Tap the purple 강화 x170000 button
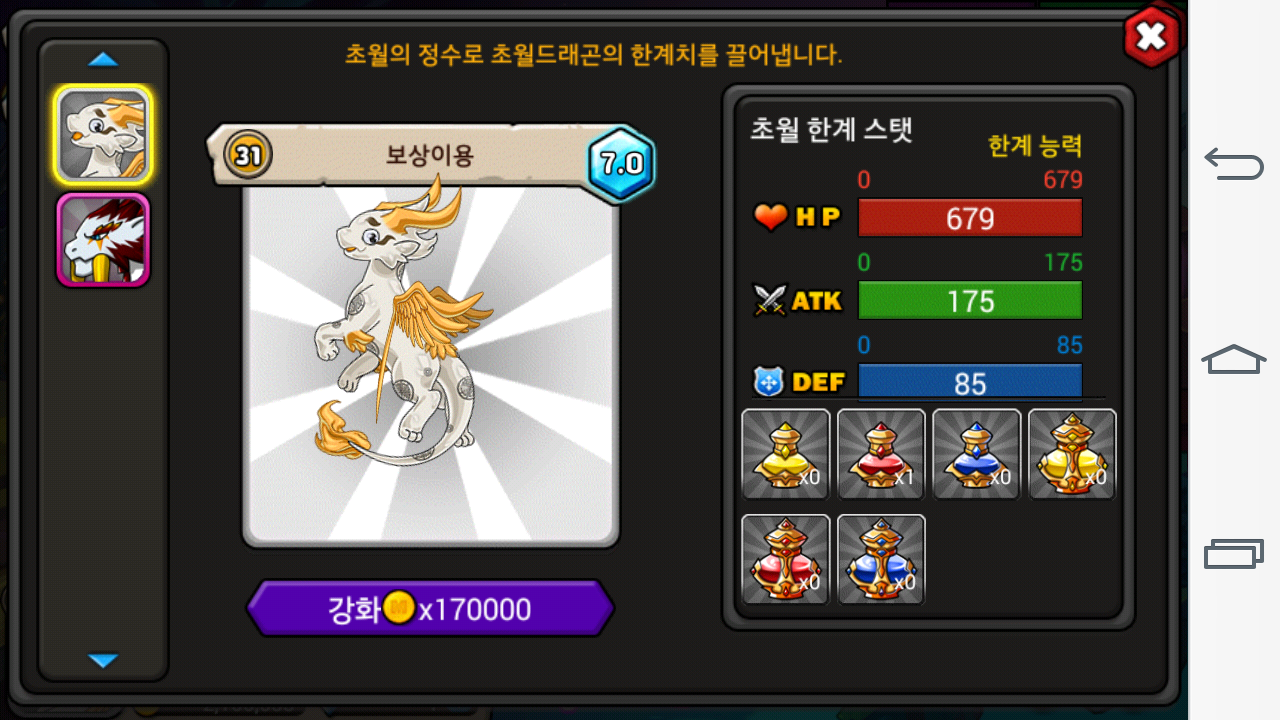 [x=430, y=608]
